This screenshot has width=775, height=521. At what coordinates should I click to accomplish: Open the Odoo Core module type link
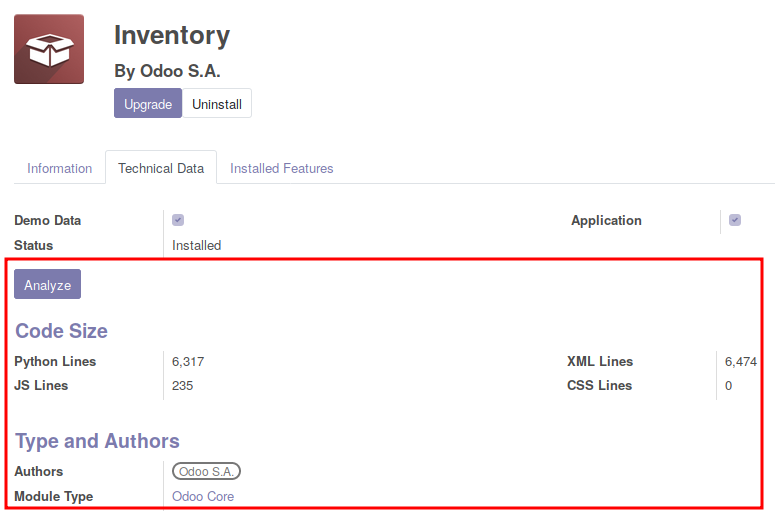pos(203,496)
